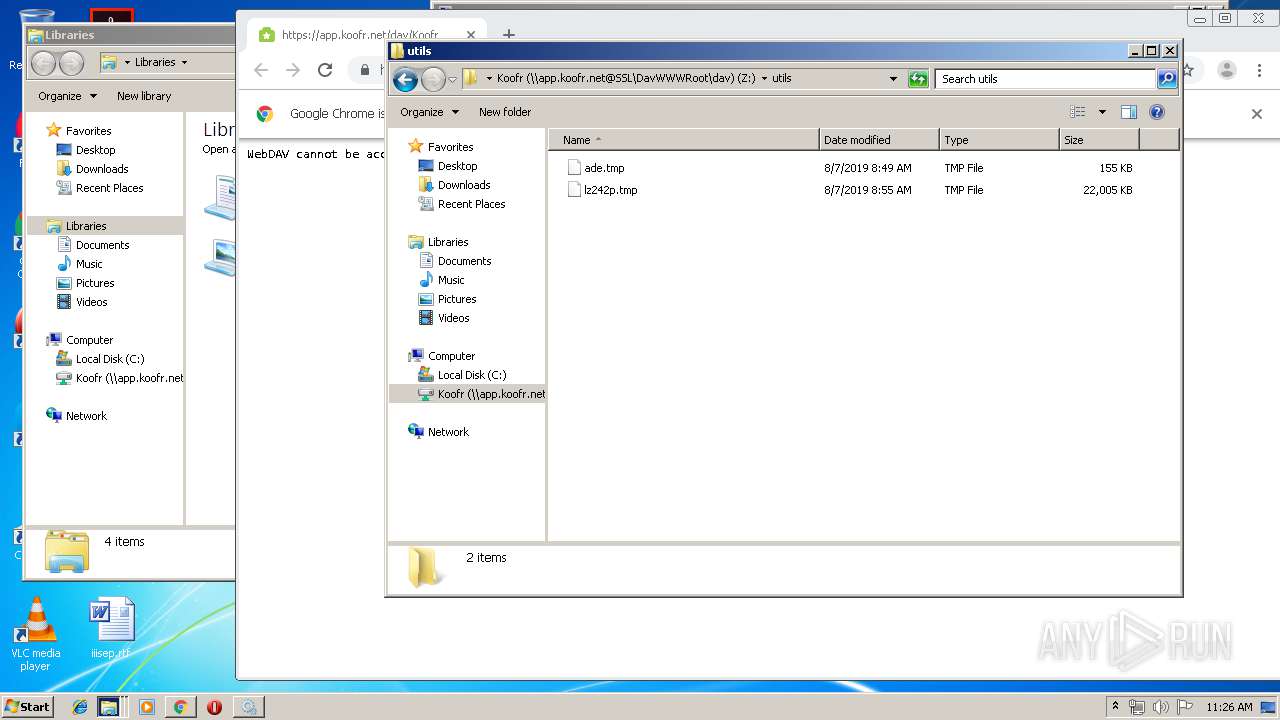Go back in the utils Explorer window
Image resolution: width=1280 pixels, height=720 pixels.
[405, 79]
